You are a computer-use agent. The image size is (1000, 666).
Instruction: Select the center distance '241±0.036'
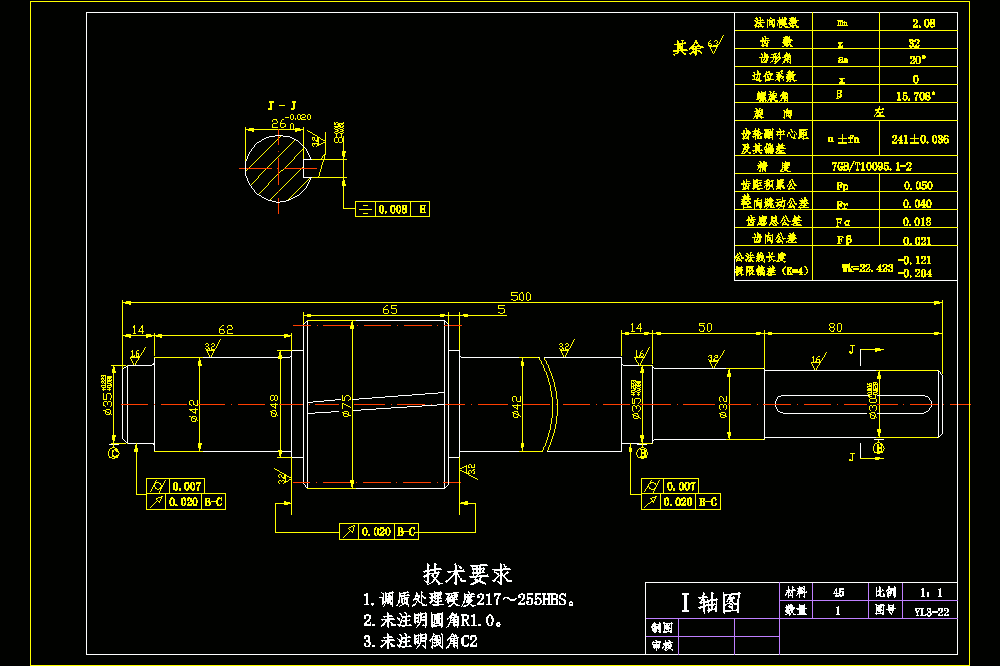920,139
